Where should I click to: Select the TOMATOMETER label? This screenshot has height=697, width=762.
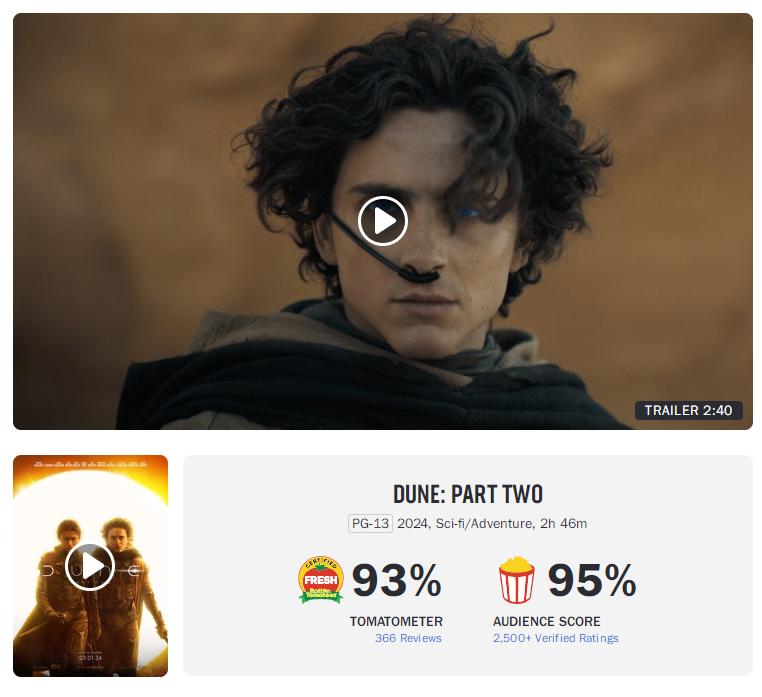pos(396,621)
